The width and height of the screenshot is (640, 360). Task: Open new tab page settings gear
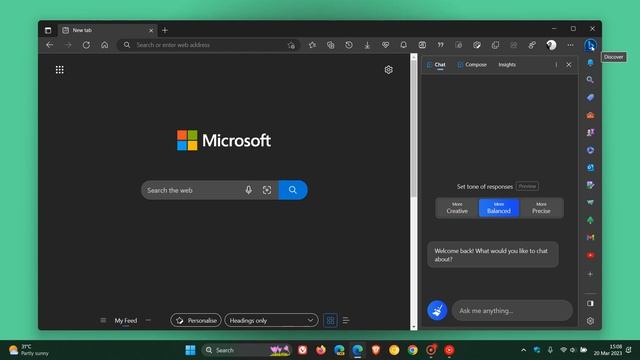[x=389, y=70]
